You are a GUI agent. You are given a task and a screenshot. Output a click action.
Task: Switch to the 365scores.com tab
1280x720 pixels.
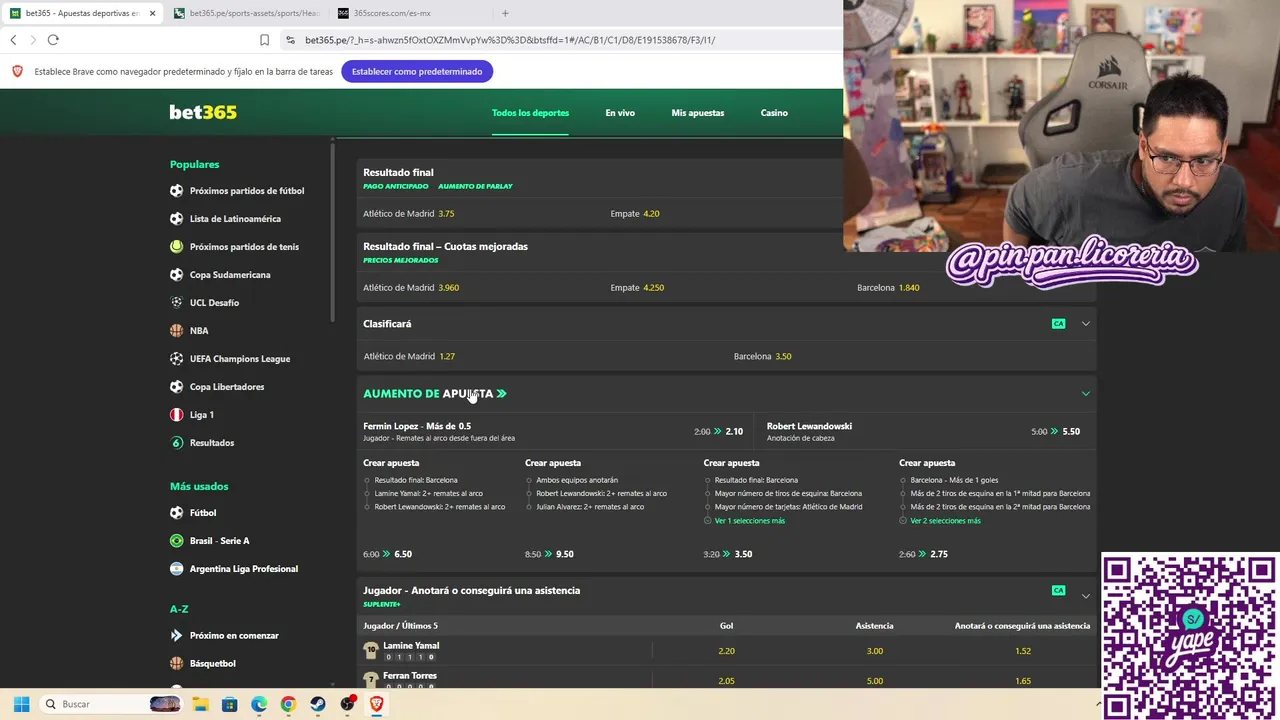coord(392,13)
